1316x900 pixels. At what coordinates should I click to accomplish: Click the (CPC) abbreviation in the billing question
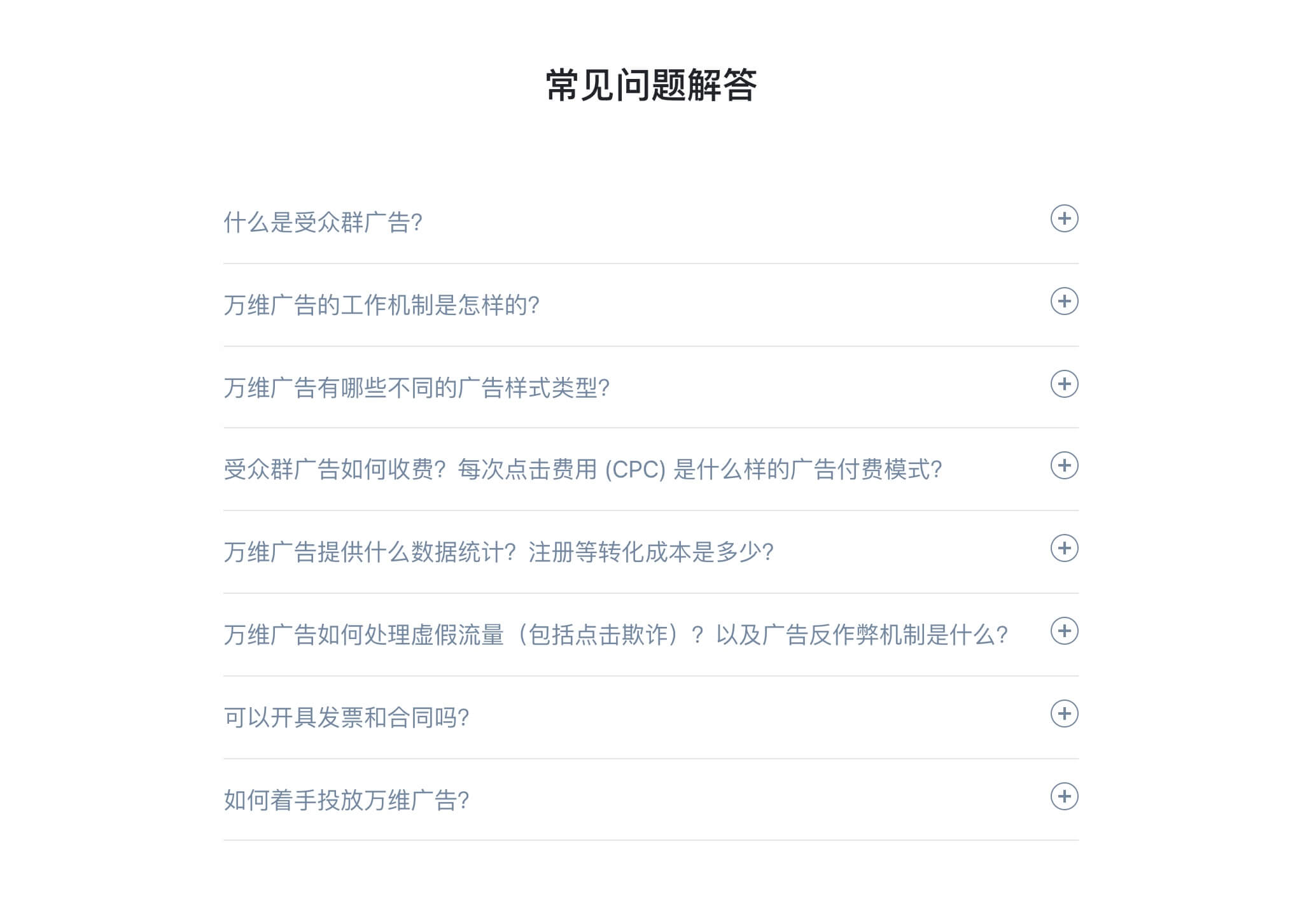[x=634, y=470]
